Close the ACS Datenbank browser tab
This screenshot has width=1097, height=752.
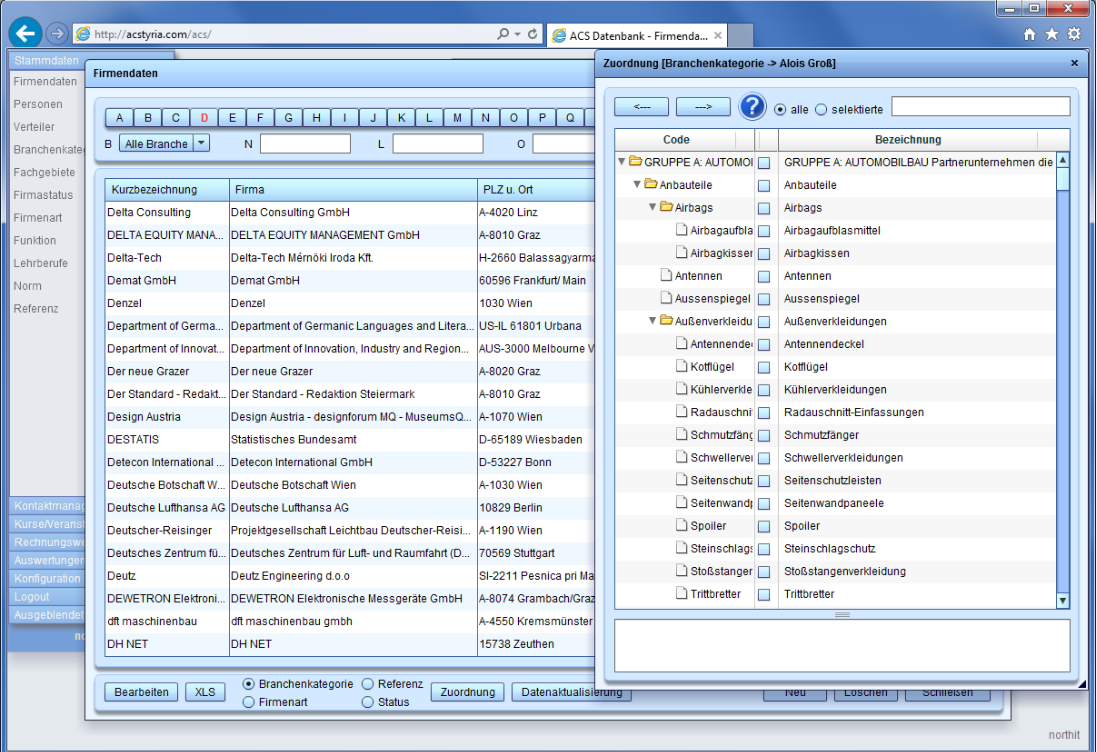click(x=717, y=35)
